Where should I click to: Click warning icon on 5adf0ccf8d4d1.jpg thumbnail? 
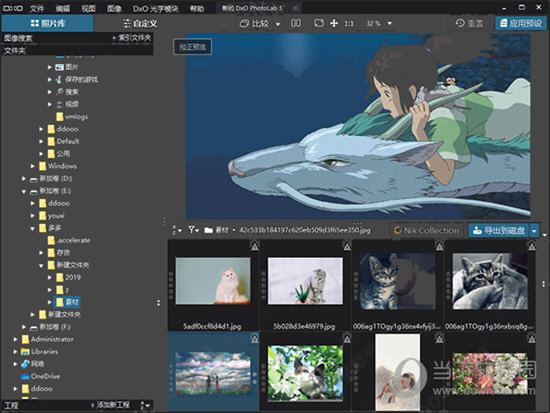tap(255, 246)
